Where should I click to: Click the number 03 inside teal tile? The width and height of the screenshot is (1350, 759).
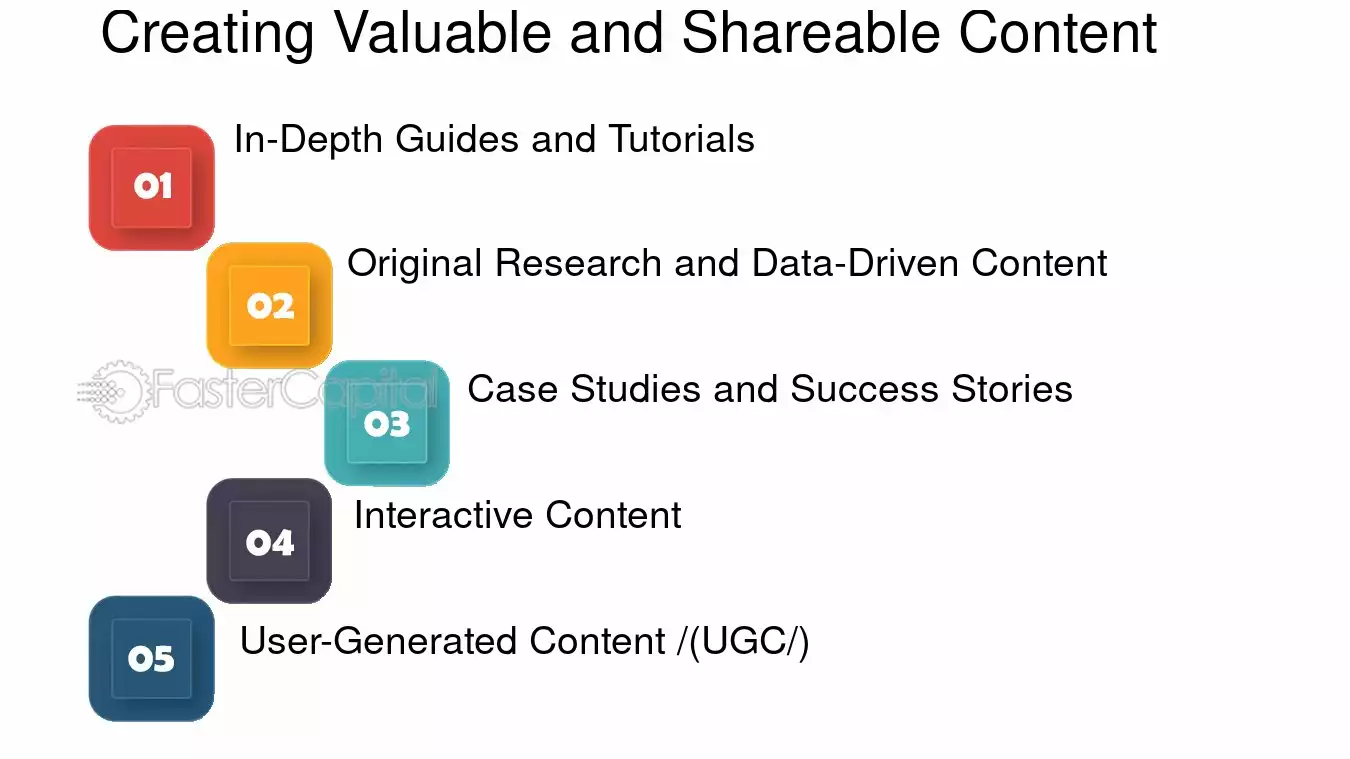point(387,424)
